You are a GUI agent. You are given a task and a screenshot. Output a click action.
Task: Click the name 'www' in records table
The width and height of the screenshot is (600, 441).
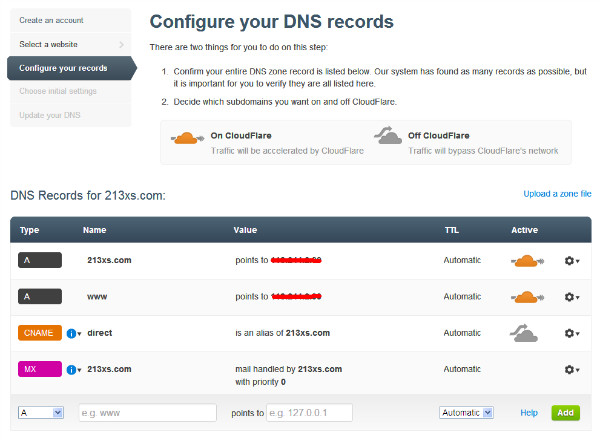coord(97,297)
